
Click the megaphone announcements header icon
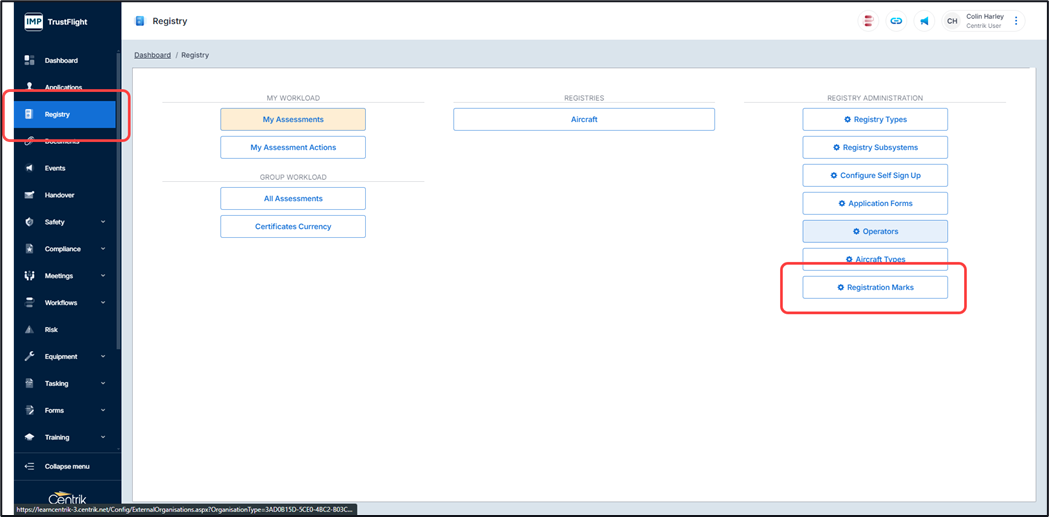(924, 21)
